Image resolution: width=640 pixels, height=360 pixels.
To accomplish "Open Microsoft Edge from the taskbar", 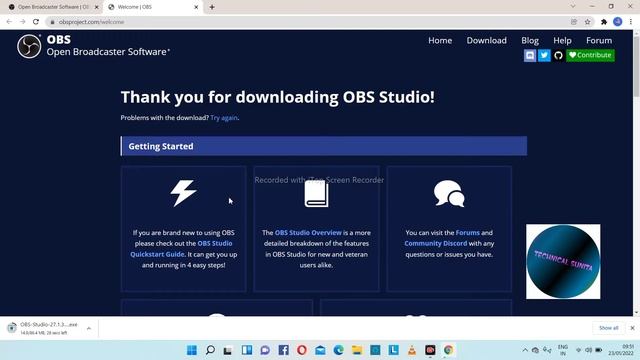I will tap(338, 350).
